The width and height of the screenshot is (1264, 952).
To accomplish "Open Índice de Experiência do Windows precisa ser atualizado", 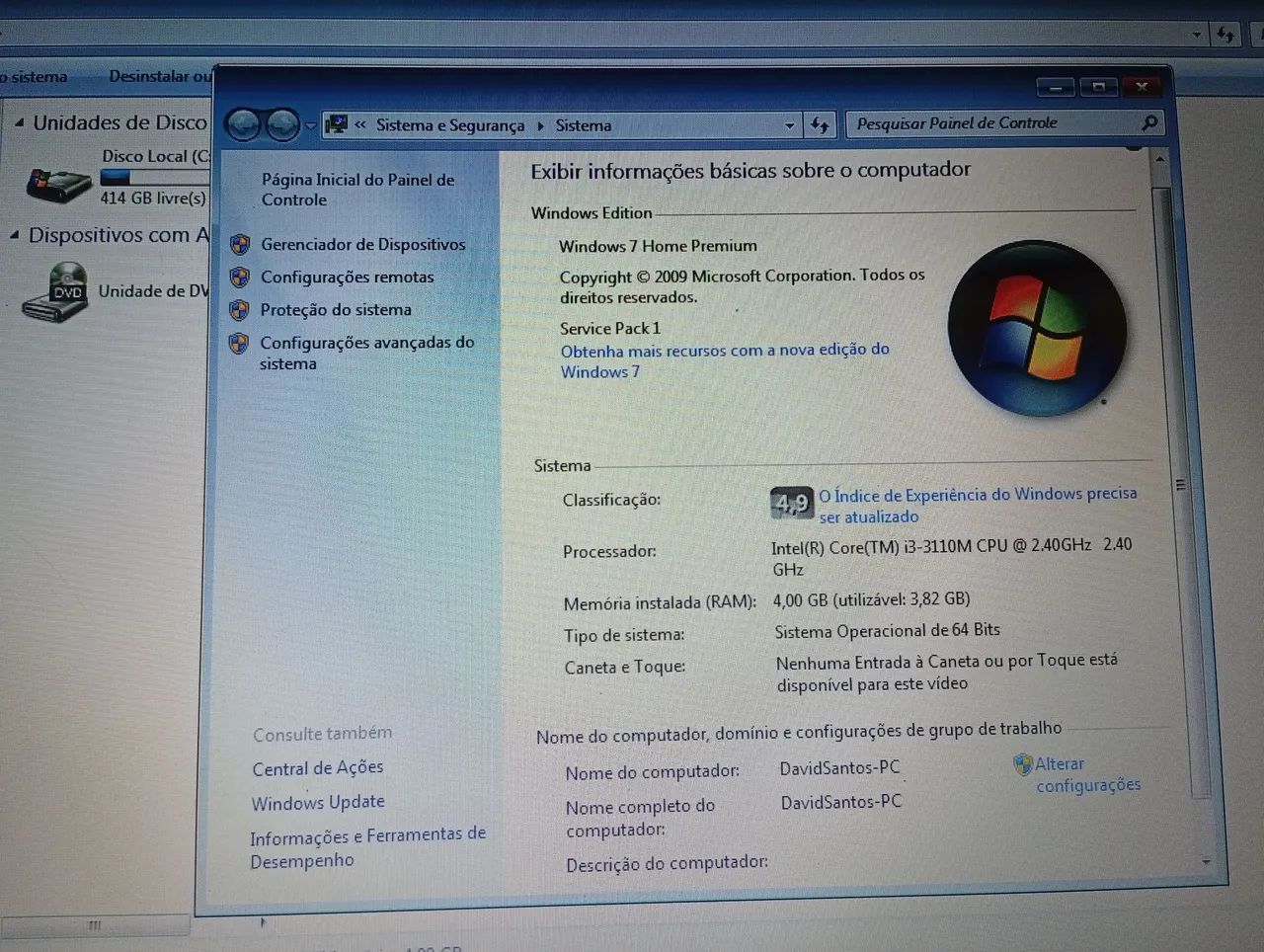I will 978,505.
